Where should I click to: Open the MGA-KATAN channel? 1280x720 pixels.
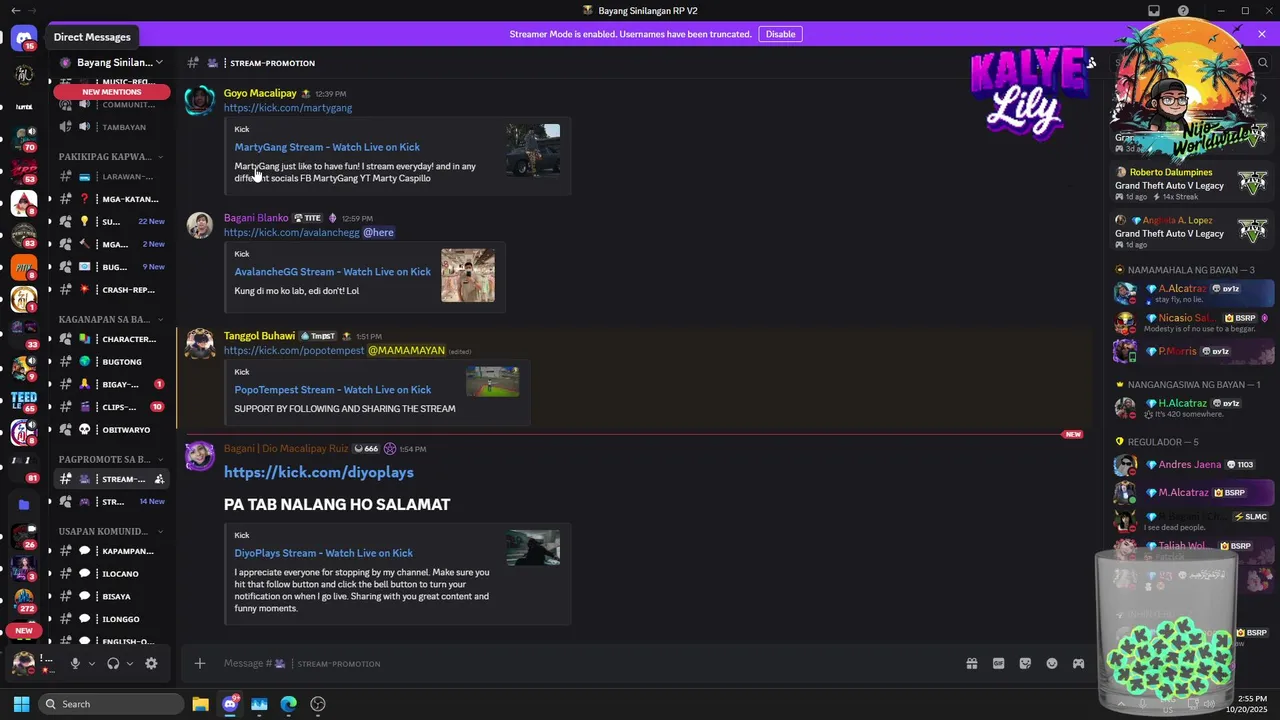pyautogui.click(x=111, y=199)
